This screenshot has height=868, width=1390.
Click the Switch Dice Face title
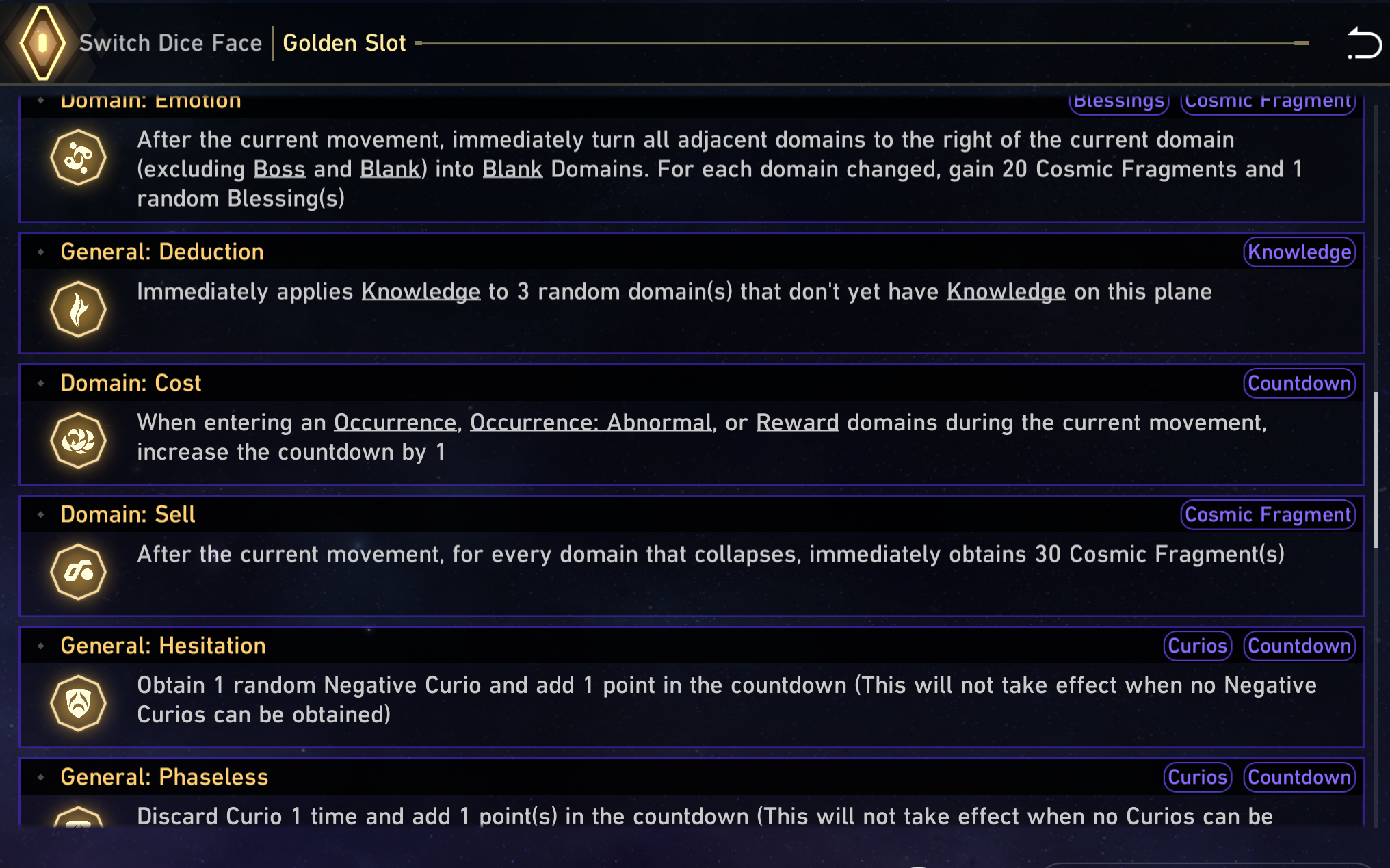point(170,43)
